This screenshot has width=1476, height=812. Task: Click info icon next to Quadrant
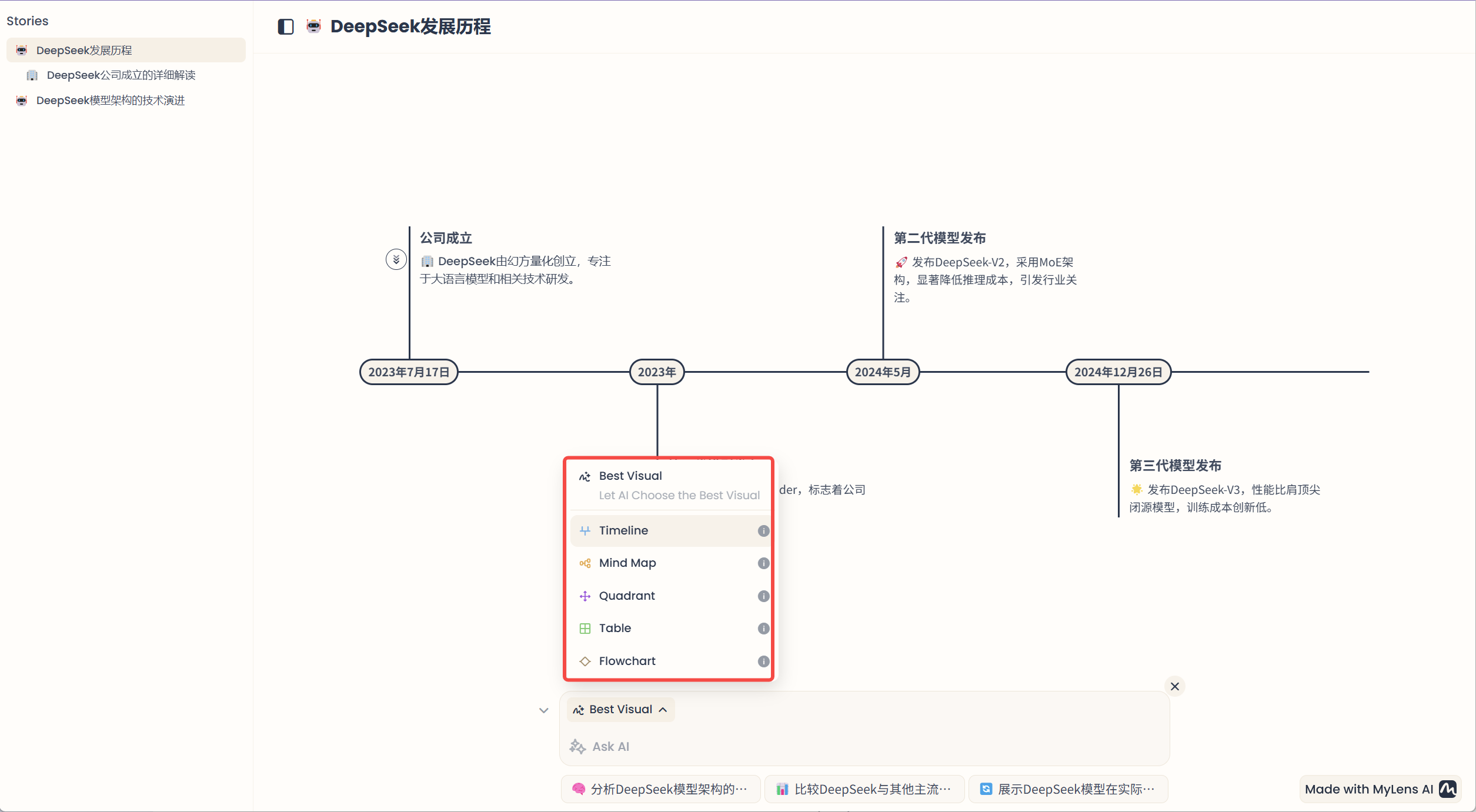pos(763,596)
